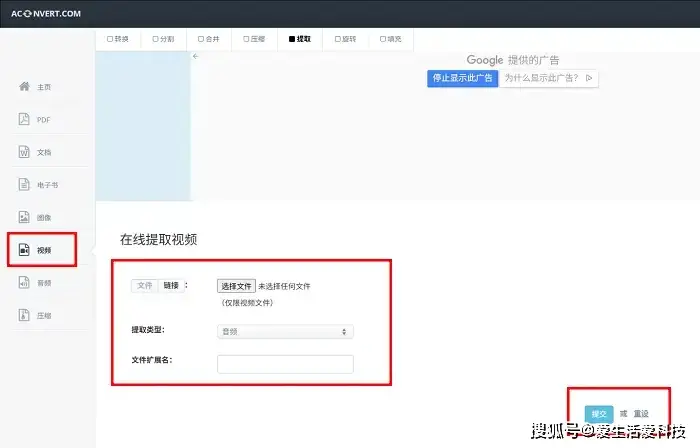The image size is (700, 448).
Task: Expand the 提取类型 dropdown
Action: (x=285, y=331)
